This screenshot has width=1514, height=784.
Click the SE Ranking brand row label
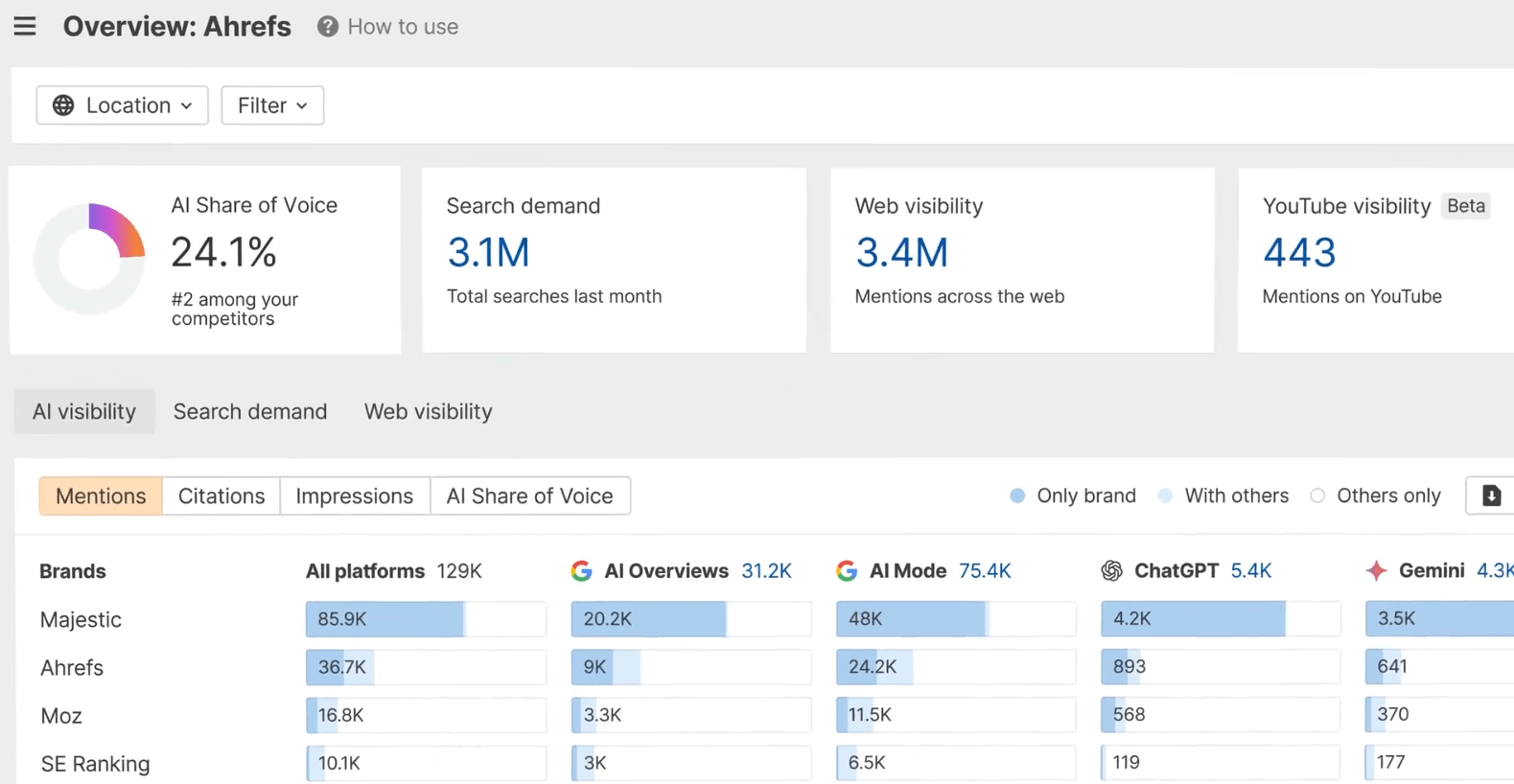[95, 764]
